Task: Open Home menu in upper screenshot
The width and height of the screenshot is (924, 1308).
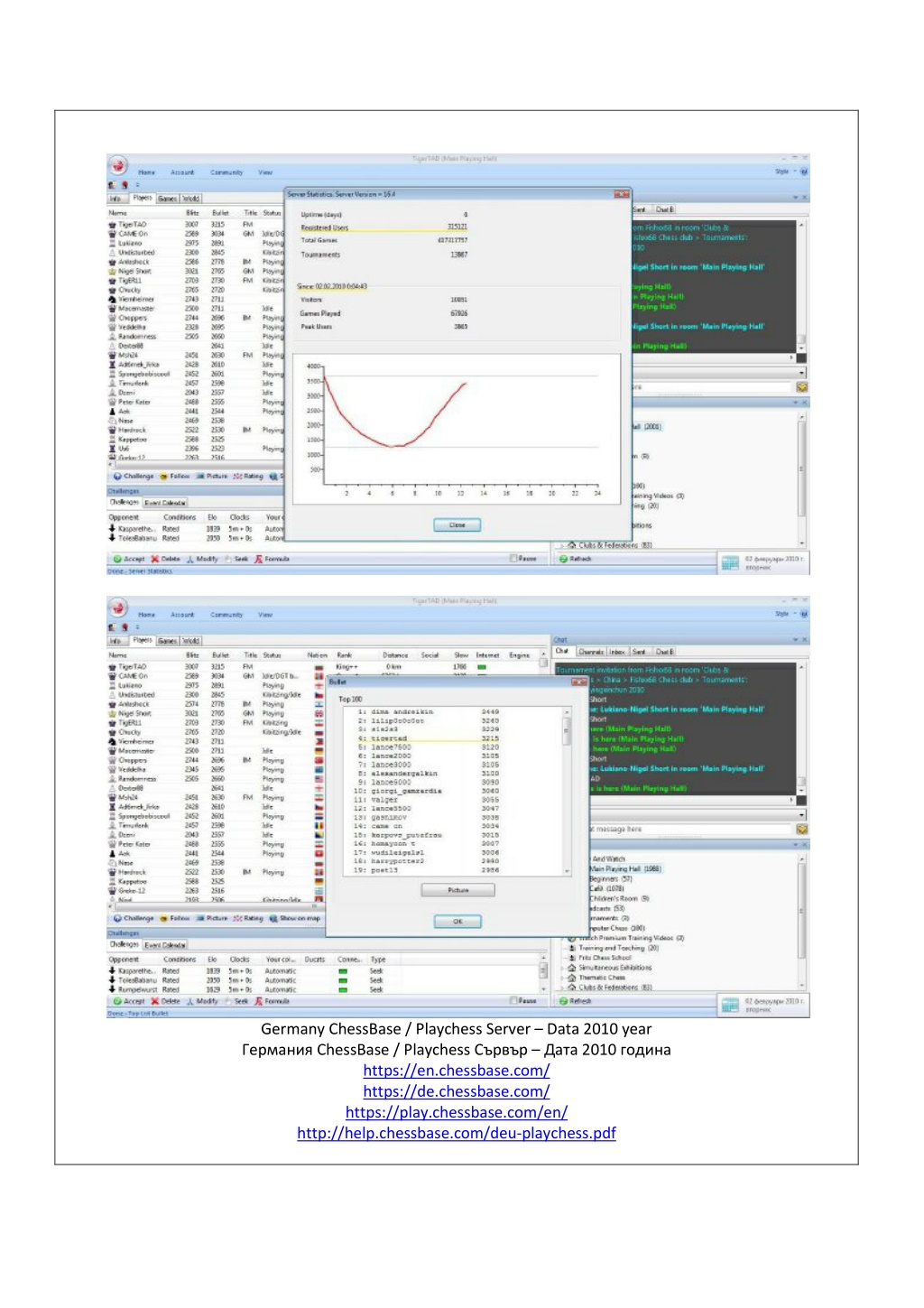Action: click(x=147, y=172)
